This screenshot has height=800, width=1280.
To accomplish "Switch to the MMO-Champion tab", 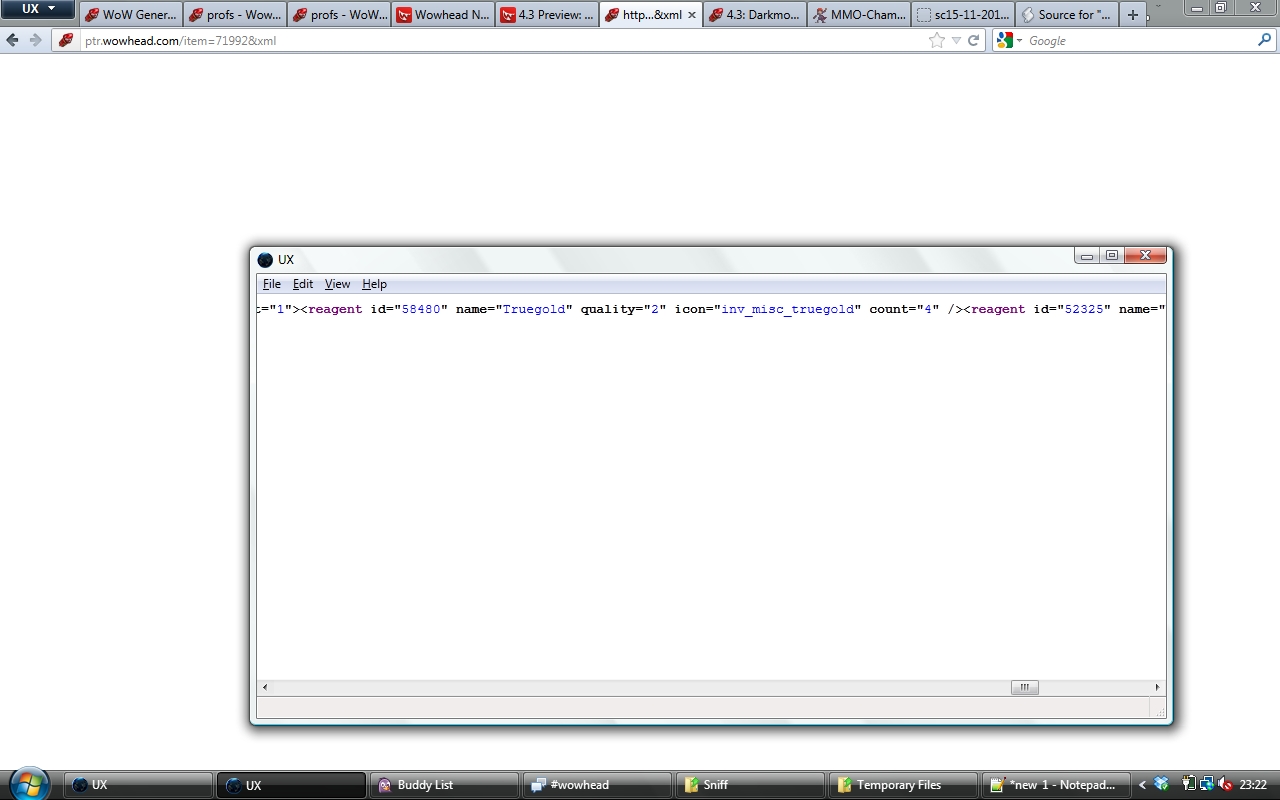I will (x=859, y=15).
